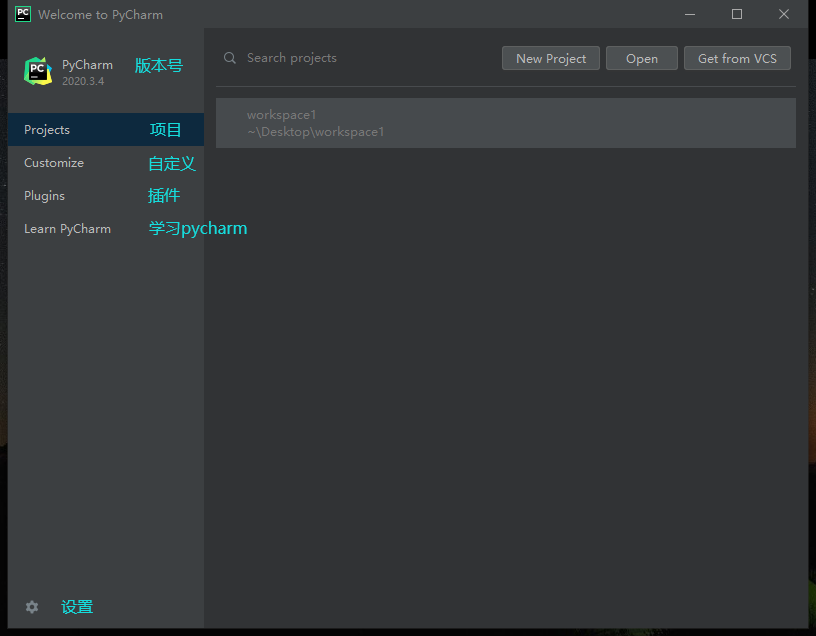Click the search magnifier icon
This screenshot has height=636, width=816.
[x=230, y=58]
